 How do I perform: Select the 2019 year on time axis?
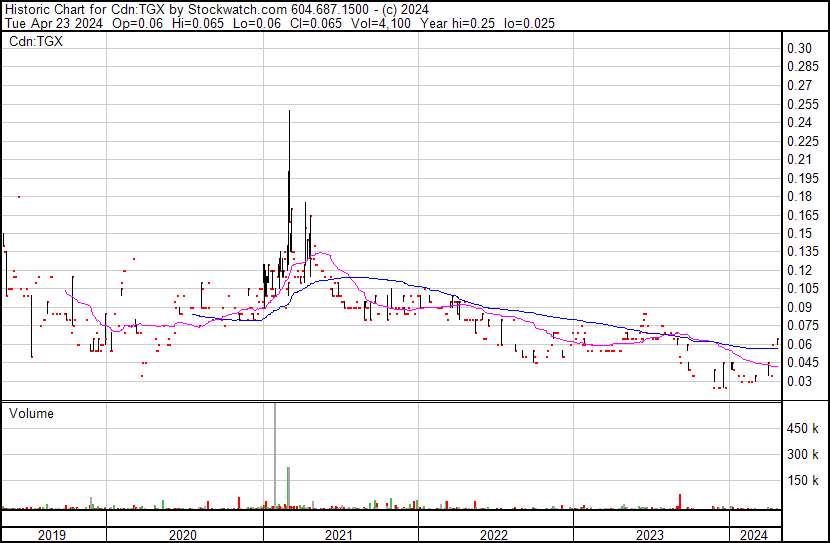coord(53,534)
